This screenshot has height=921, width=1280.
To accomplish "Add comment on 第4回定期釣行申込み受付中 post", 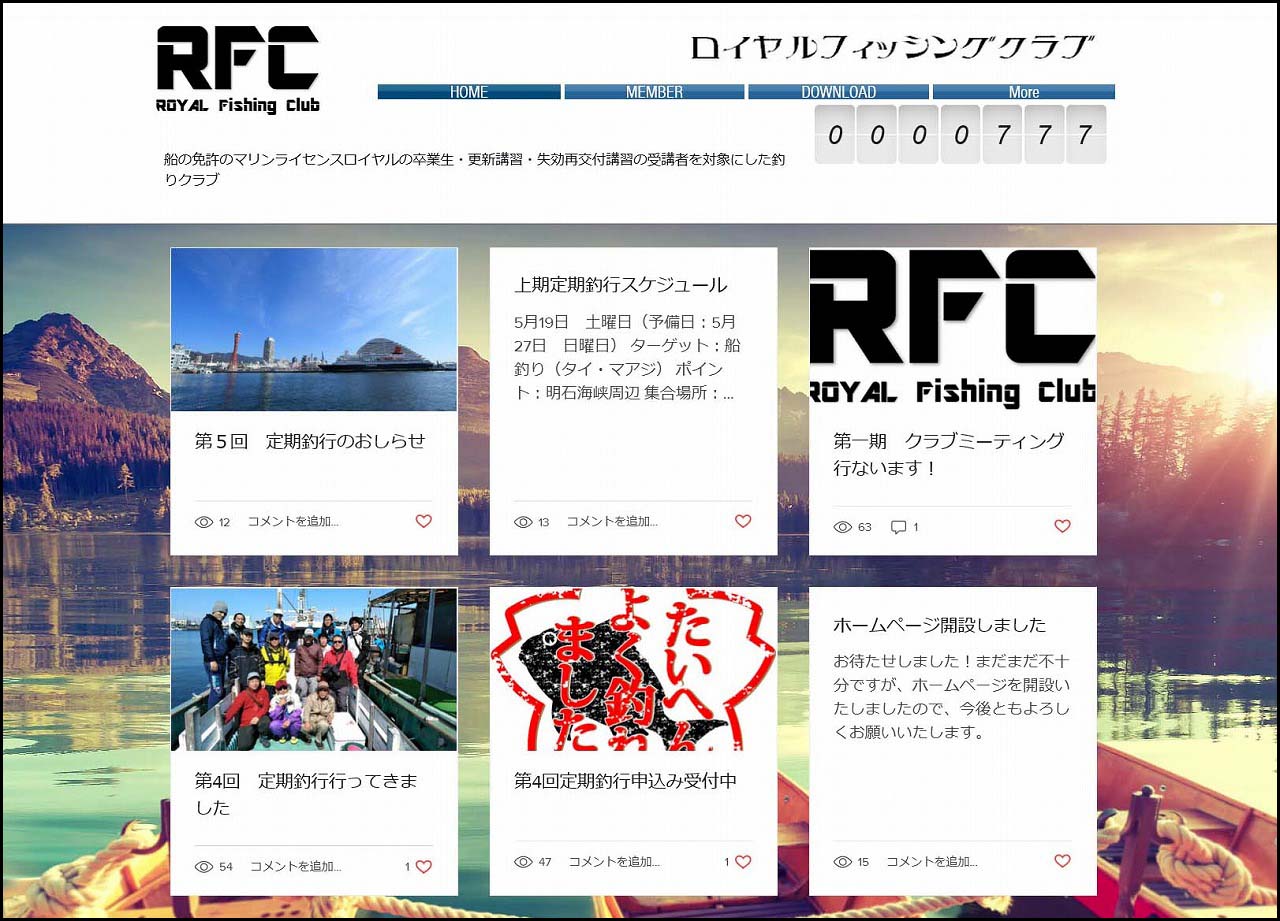I will (614, 862).
